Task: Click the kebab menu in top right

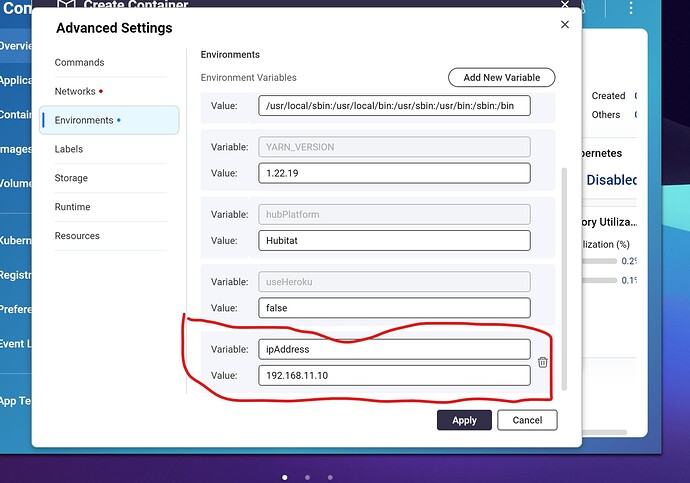Action: [x=631, y=9]
